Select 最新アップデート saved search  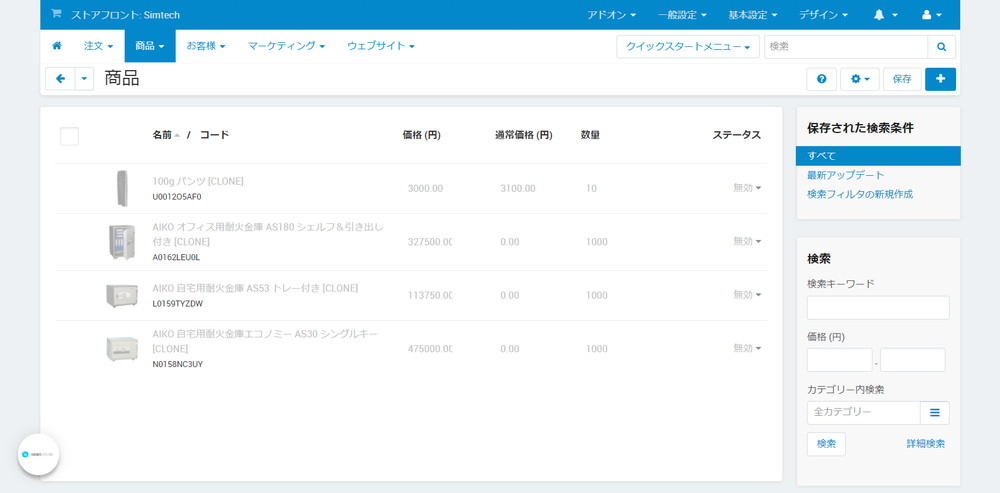point(845,175)
